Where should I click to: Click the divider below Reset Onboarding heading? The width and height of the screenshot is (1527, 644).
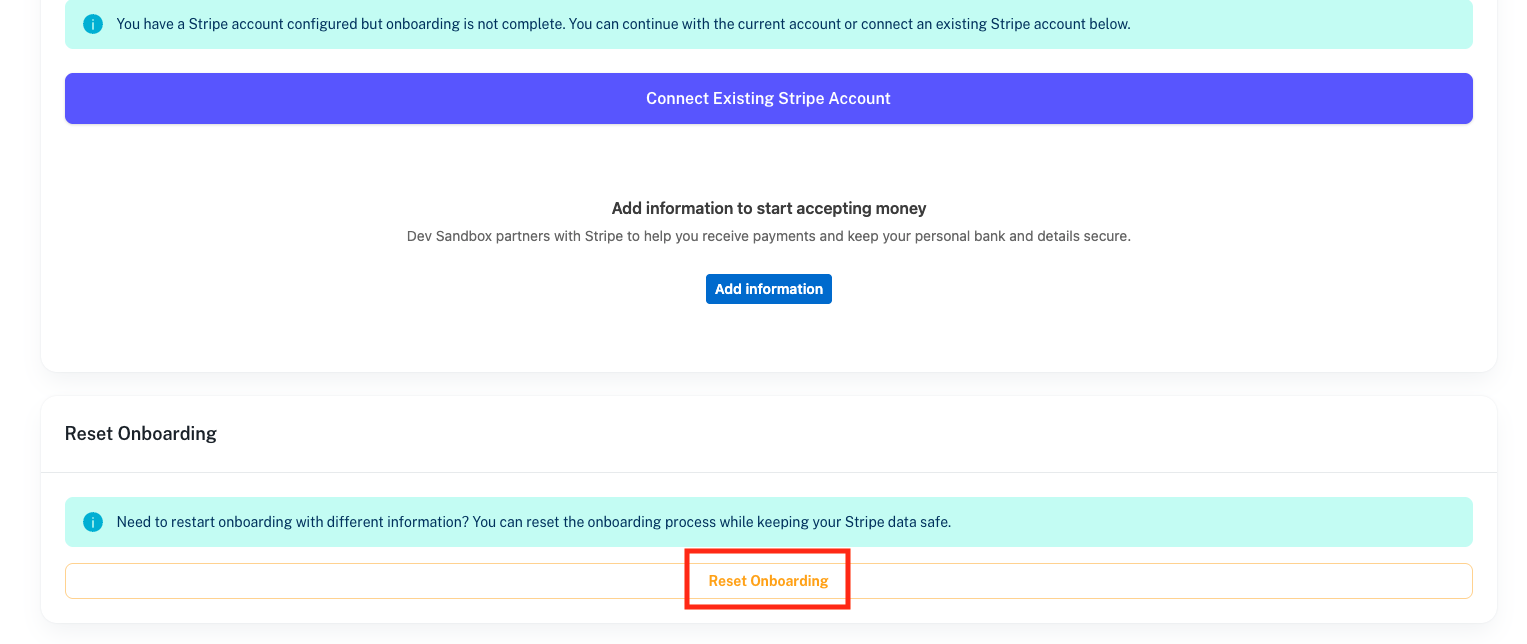point(768,472)
